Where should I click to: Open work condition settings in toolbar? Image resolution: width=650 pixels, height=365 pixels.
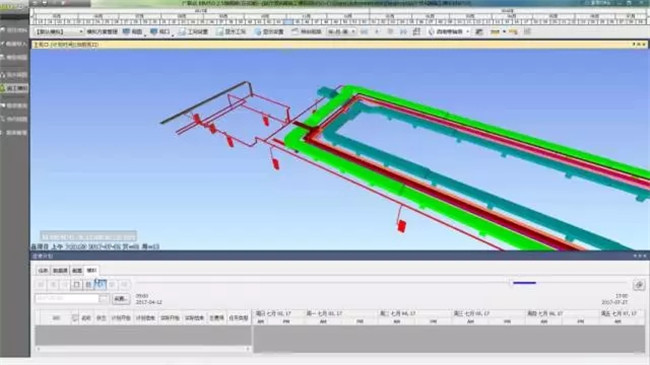[193, 32]
